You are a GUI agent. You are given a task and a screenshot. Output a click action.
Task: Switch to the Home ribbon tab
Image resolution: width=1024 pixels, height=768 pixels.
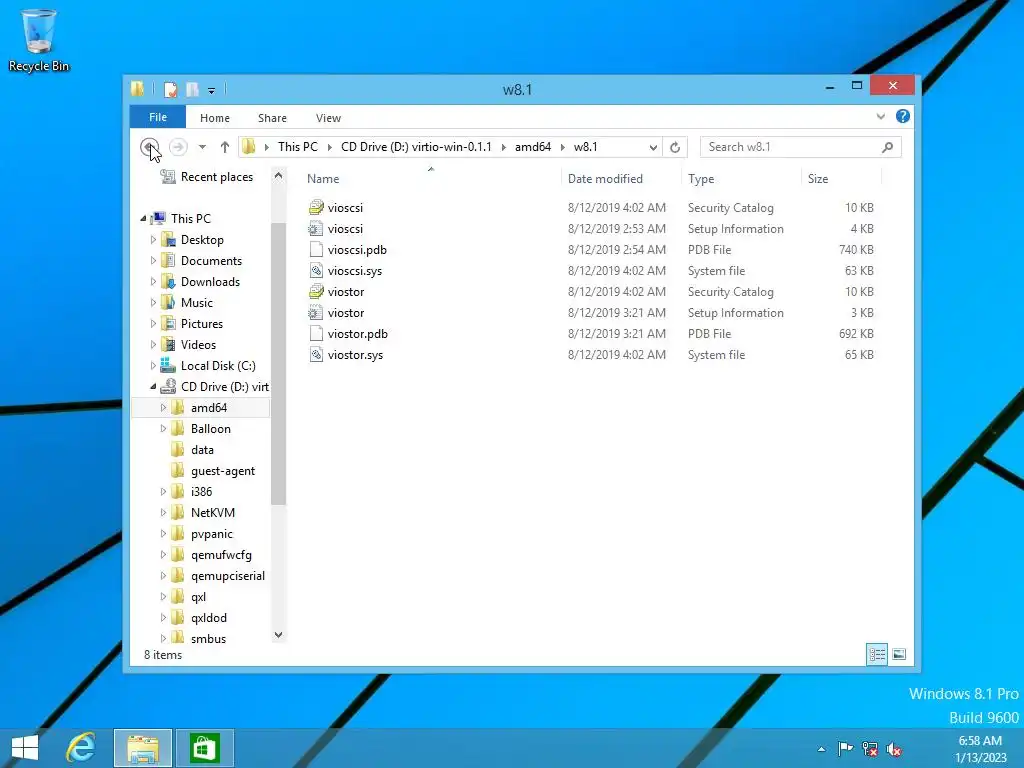click(x=215, y=118)
